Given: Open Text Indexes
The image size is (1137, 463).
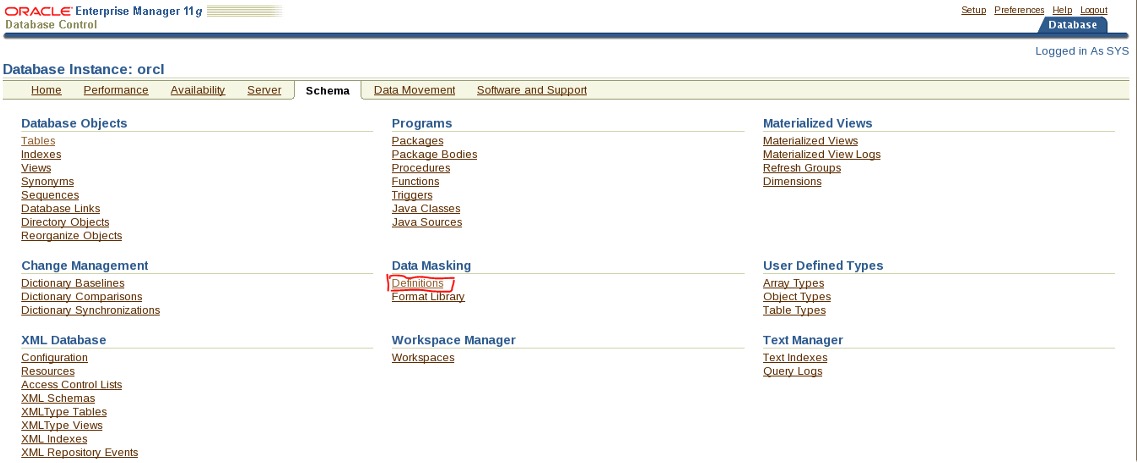Looking at the screenshot, I should coord(795,358).
